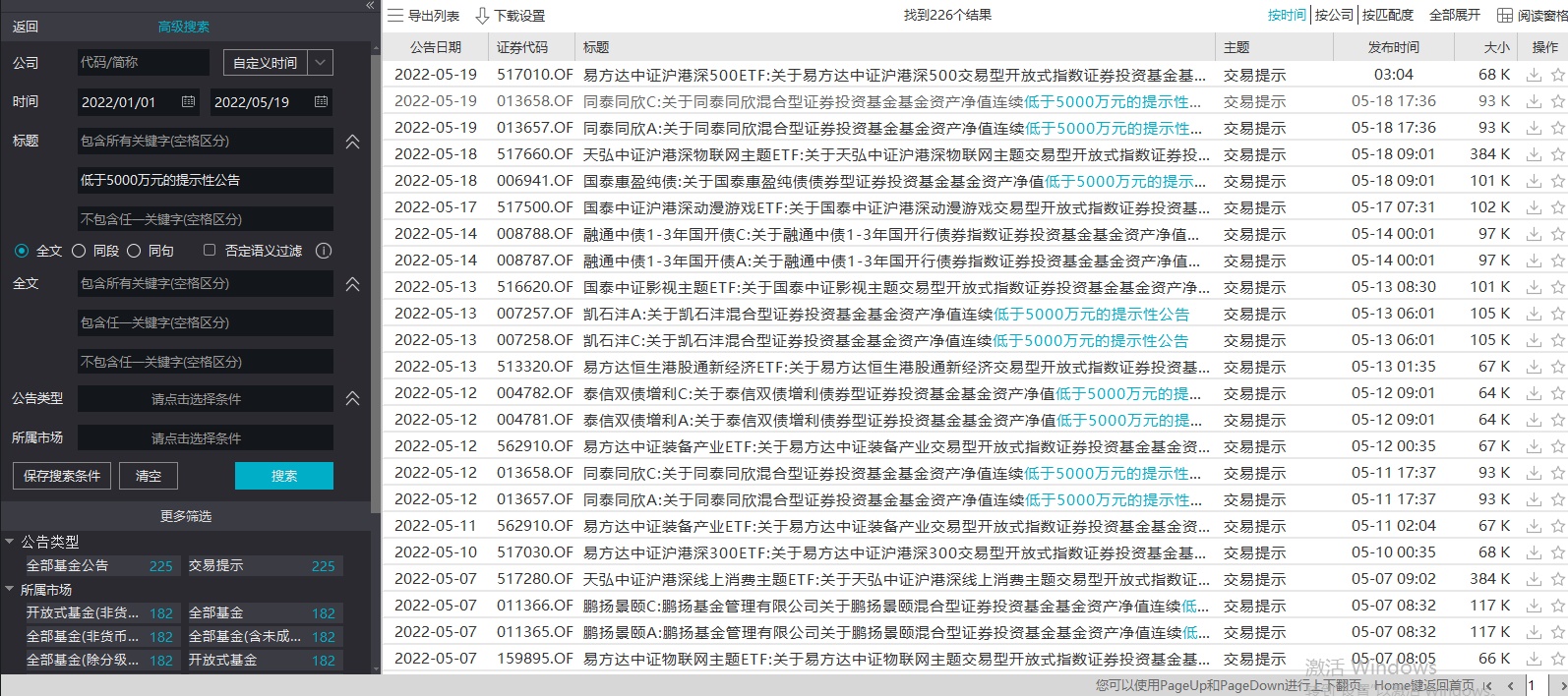
Task: Download the first 517010.OF announcement
Action: click(x=1534, y=75)
